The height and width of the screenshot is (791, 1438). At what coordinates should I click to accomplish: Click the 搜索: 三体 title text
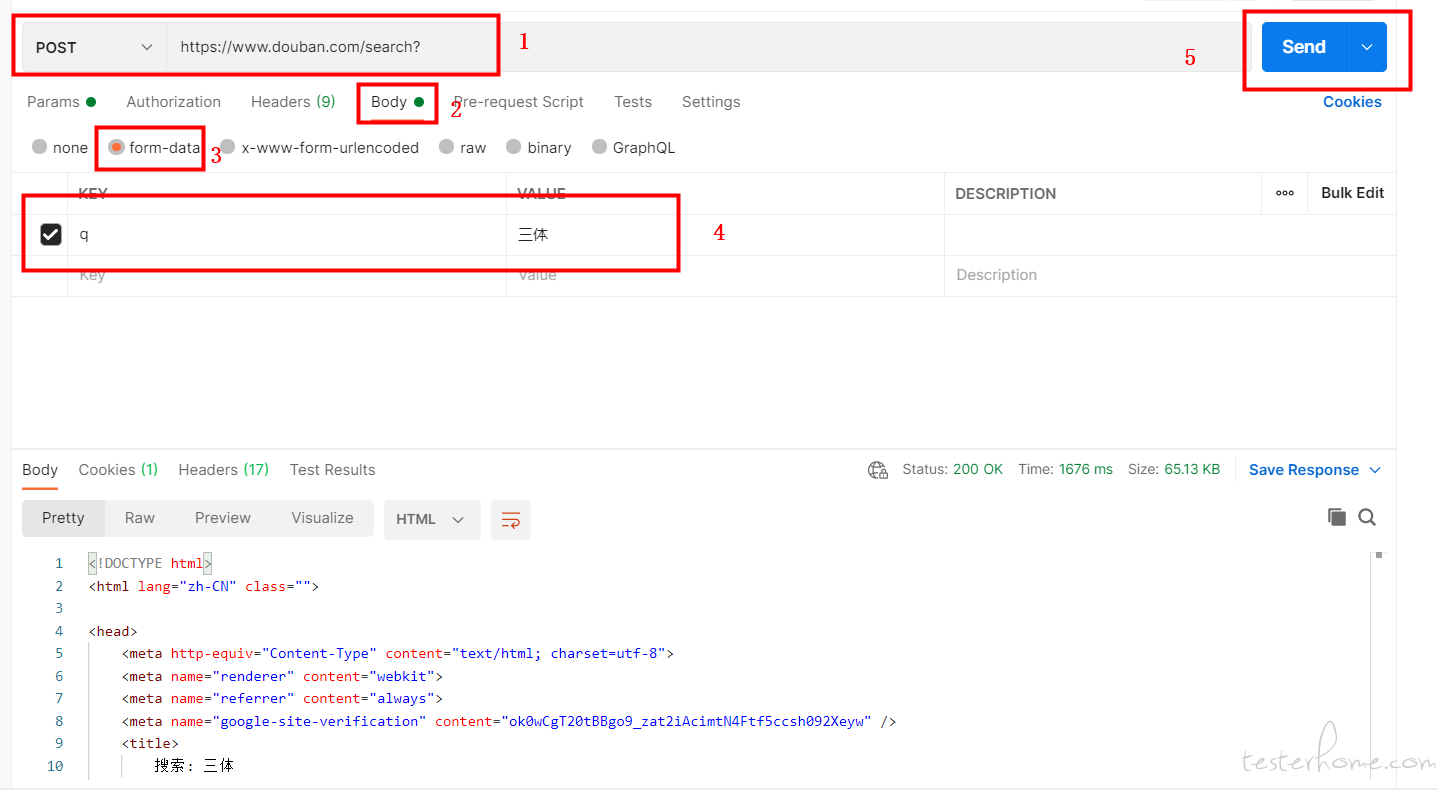(194, 766)
